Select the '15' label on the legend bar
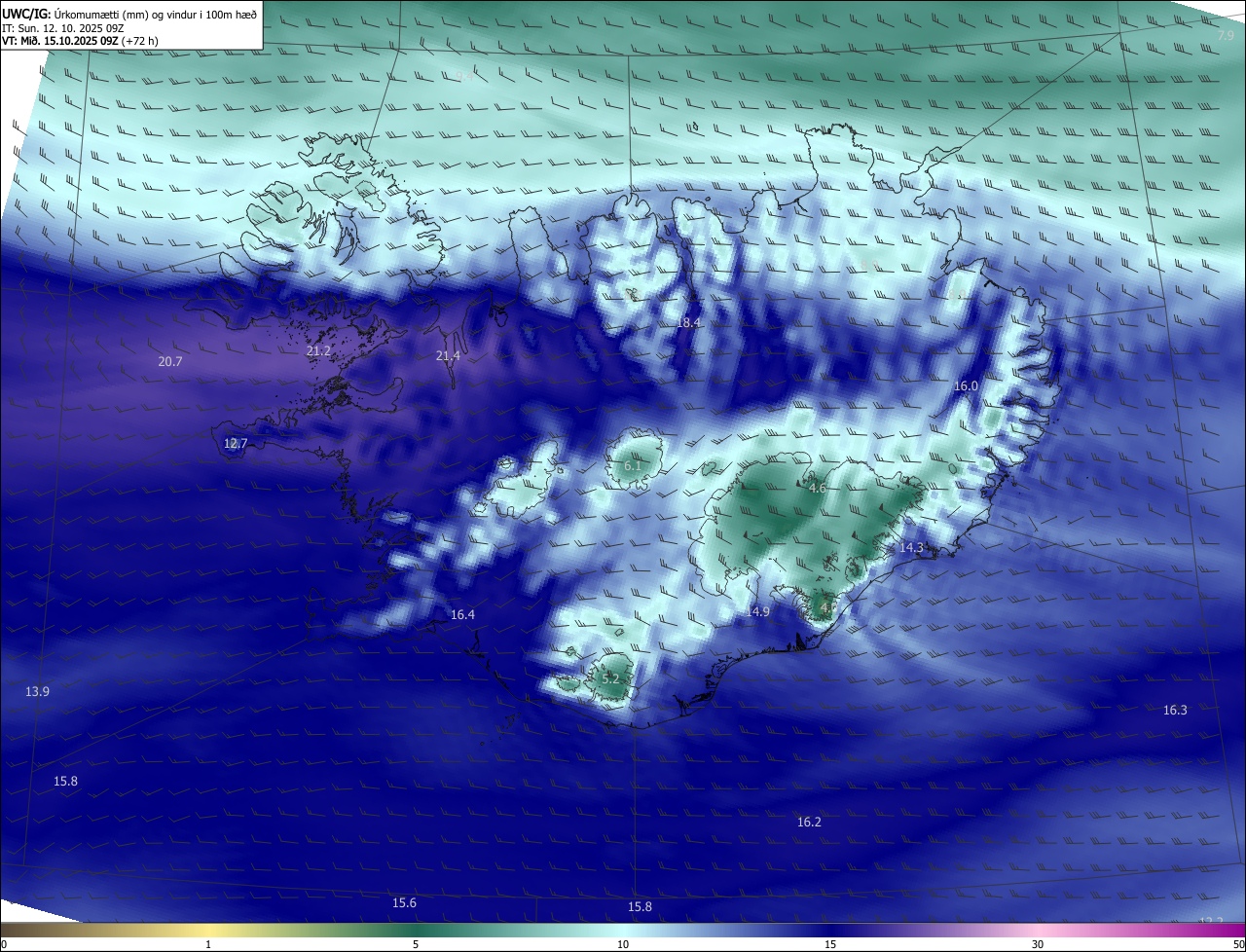 pos(830,944)
